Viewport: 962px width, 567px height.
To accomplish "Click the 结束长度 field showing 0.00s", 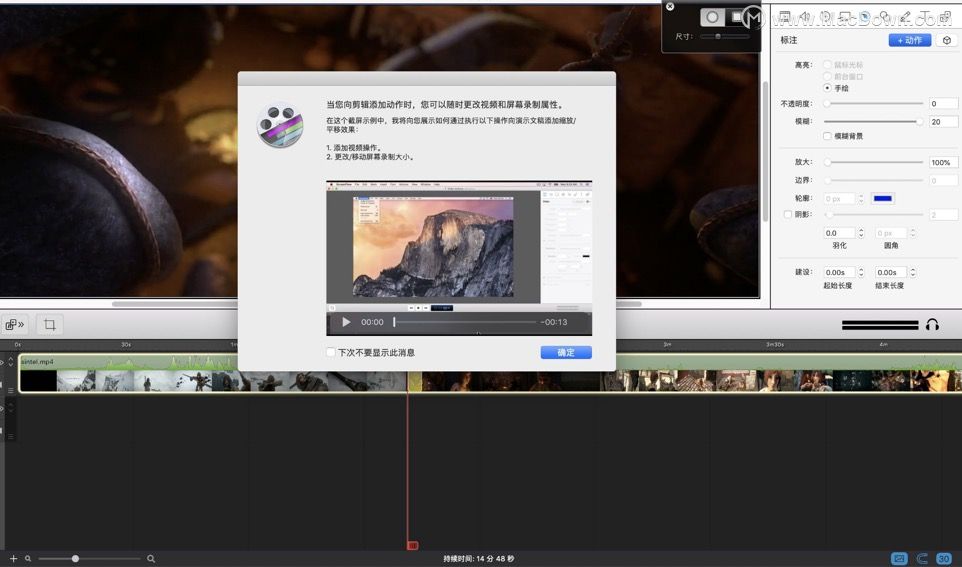I will point(891,272).
